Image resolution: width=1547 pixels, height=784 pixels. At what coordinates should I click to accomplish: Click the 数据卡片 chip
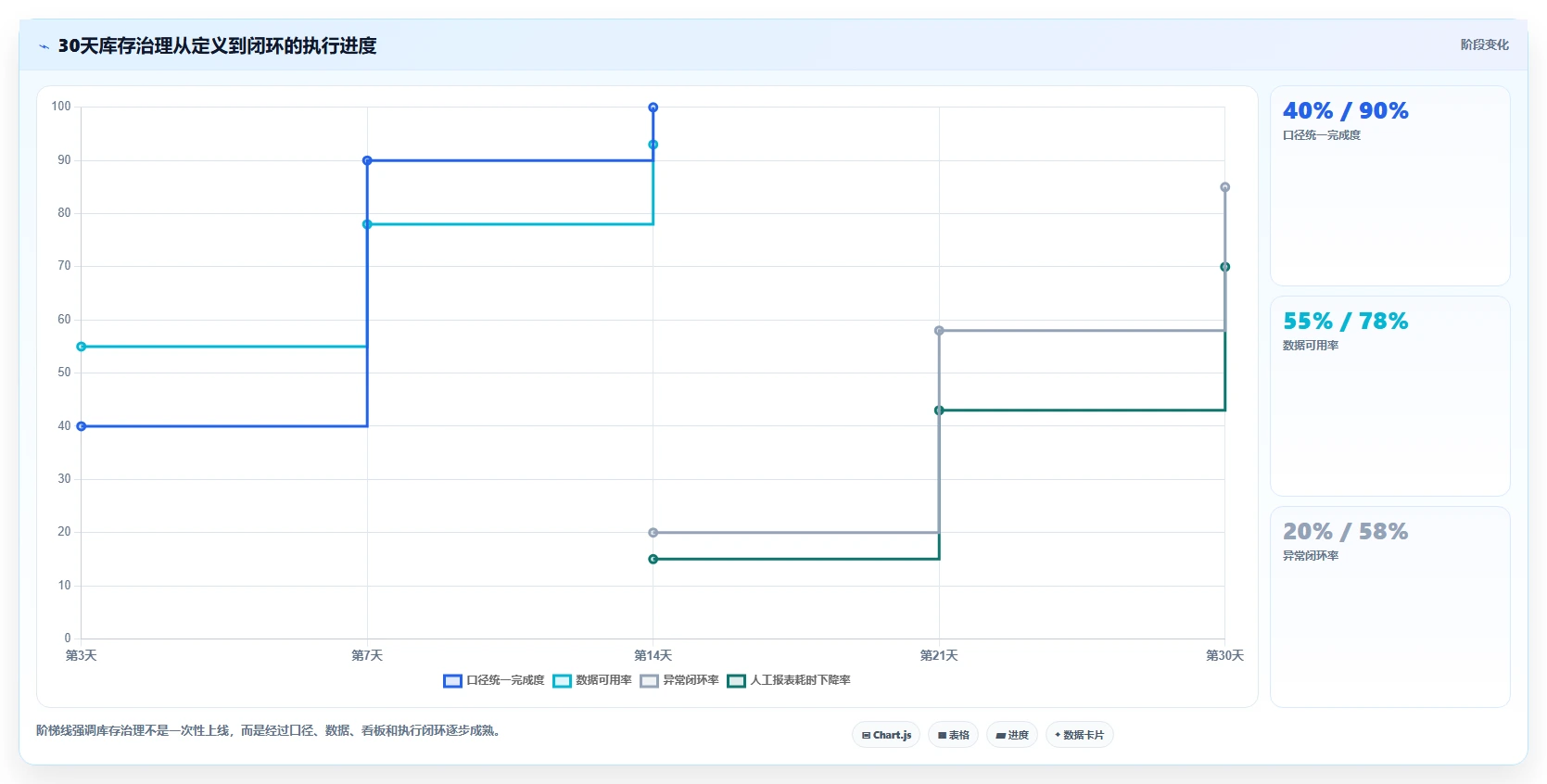[x=1079, y=735]
